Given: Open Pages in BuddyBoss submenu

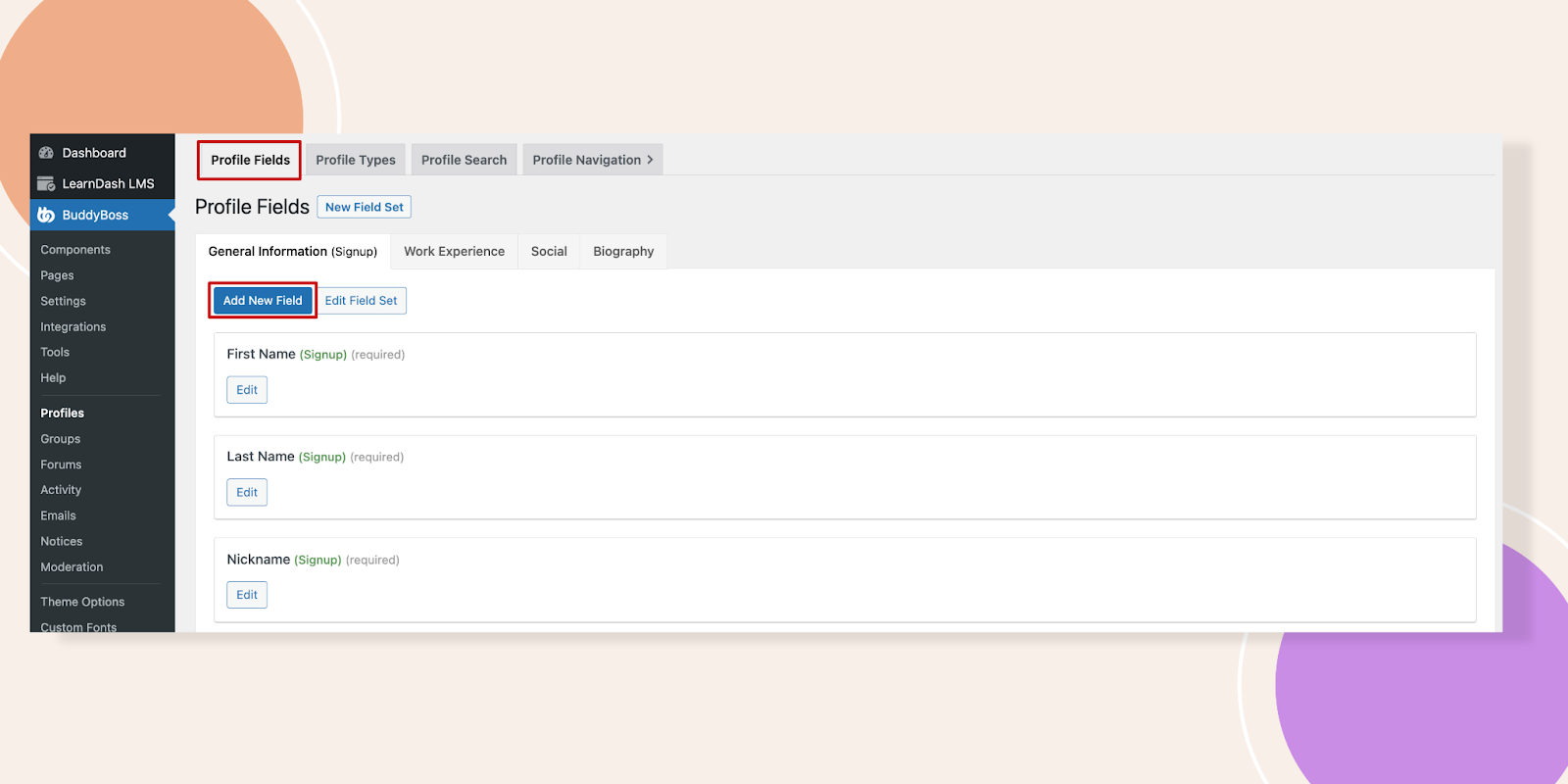Looking at the screenshot, I should 57,275.
